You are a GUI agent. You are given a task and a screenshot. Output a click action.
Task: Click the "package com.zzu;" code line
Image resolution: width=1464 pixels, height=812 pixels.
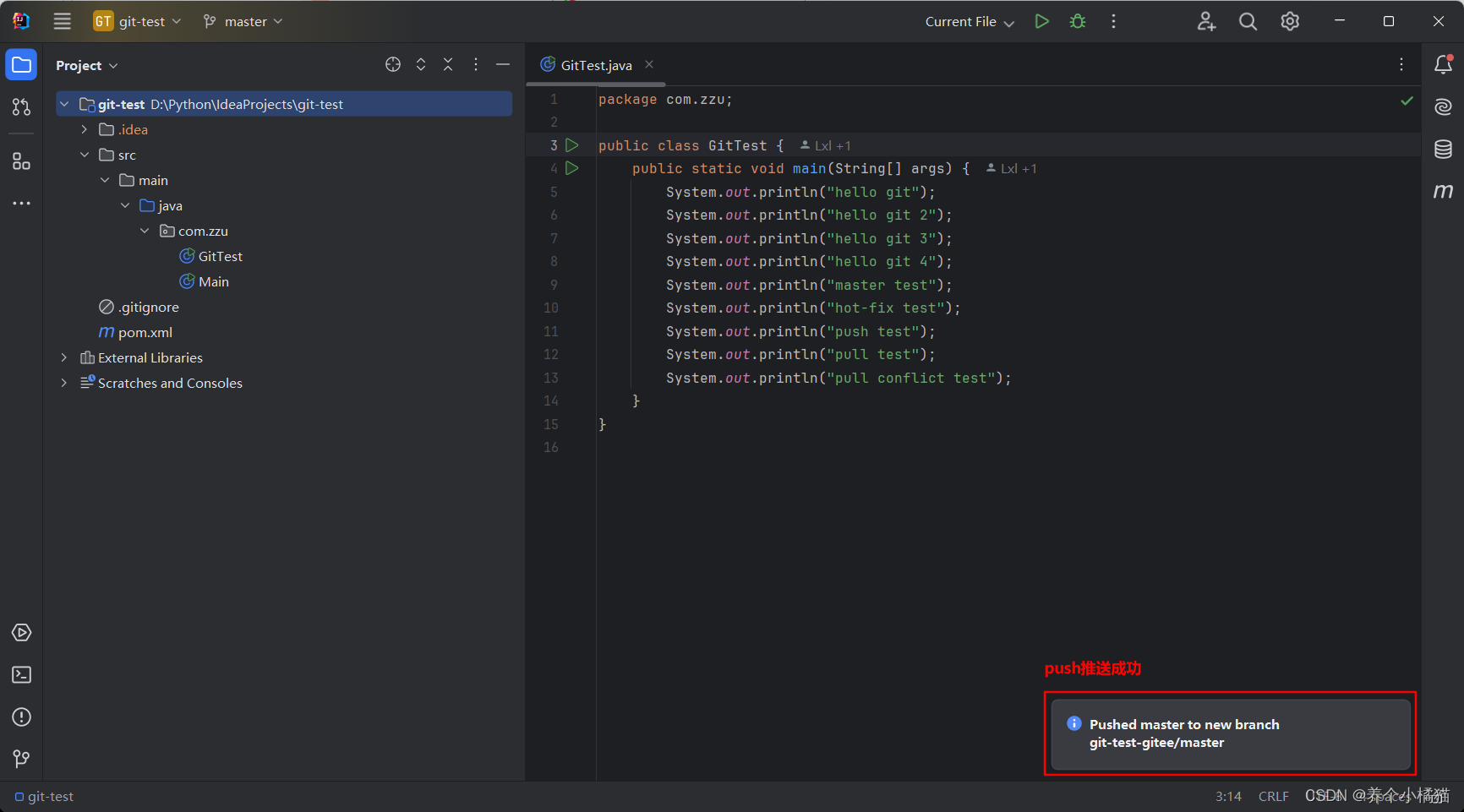[x=665, y=100]
